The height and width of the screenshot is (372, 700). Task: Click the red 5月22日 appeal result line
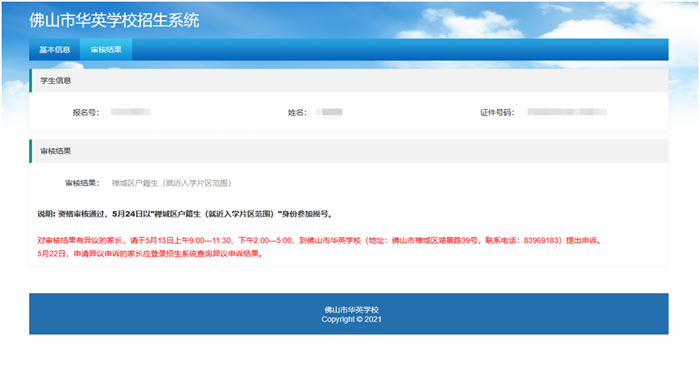(150, 254)
